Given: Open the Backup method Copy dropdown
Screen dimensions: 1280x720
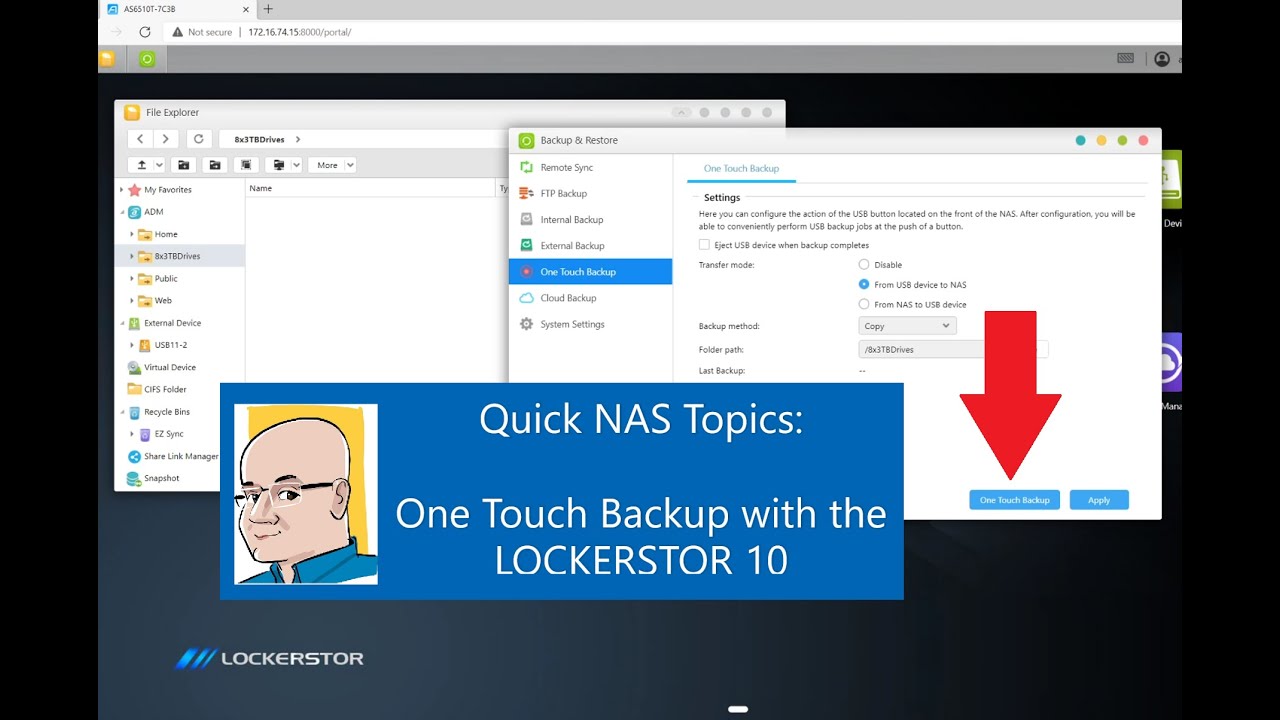Looking at the screenshot, I should [x=907, y=326].
